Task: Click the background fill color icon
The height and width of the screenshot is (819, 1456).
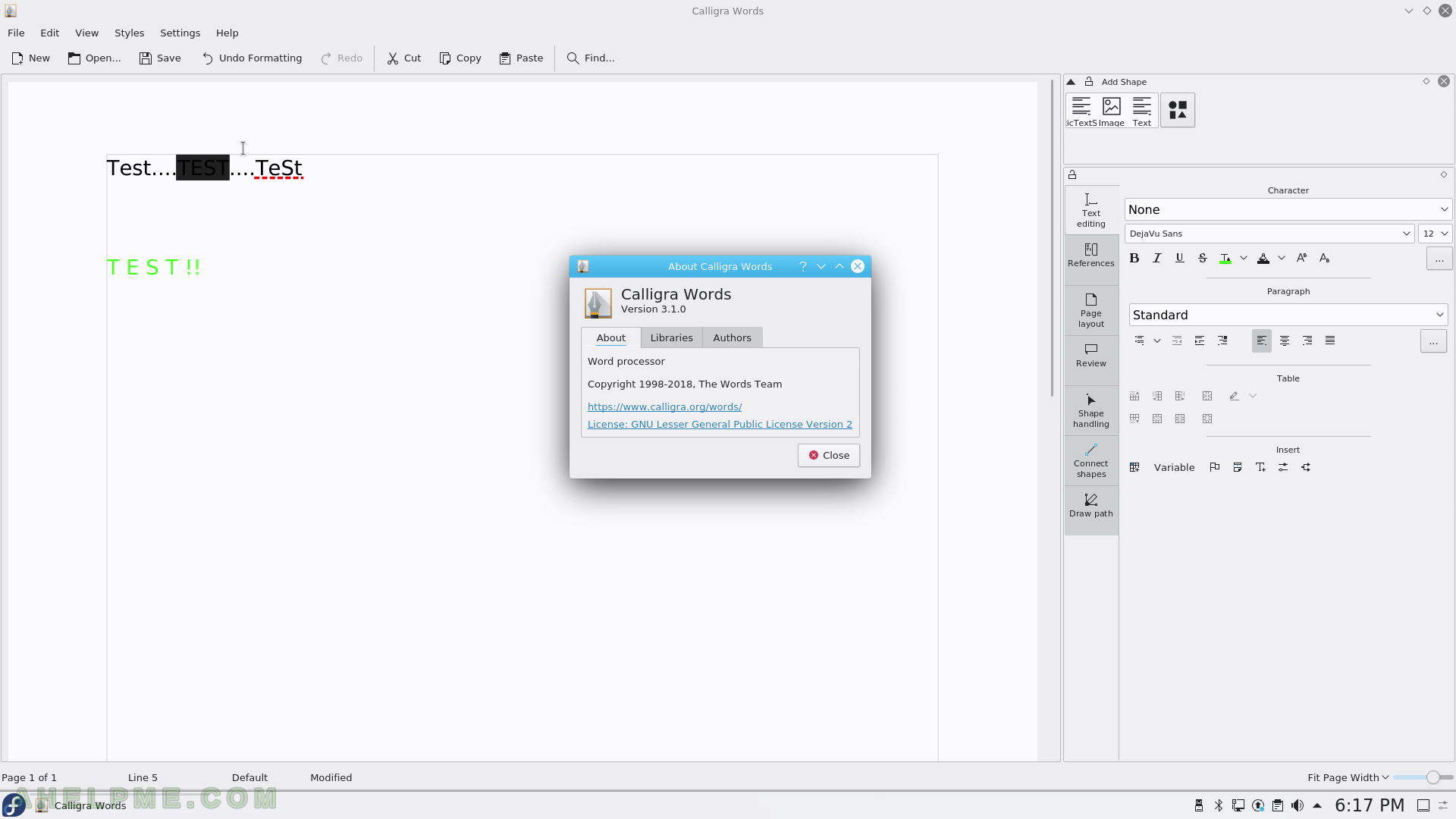Action: pyautogui.click(x=1263, y=258)
